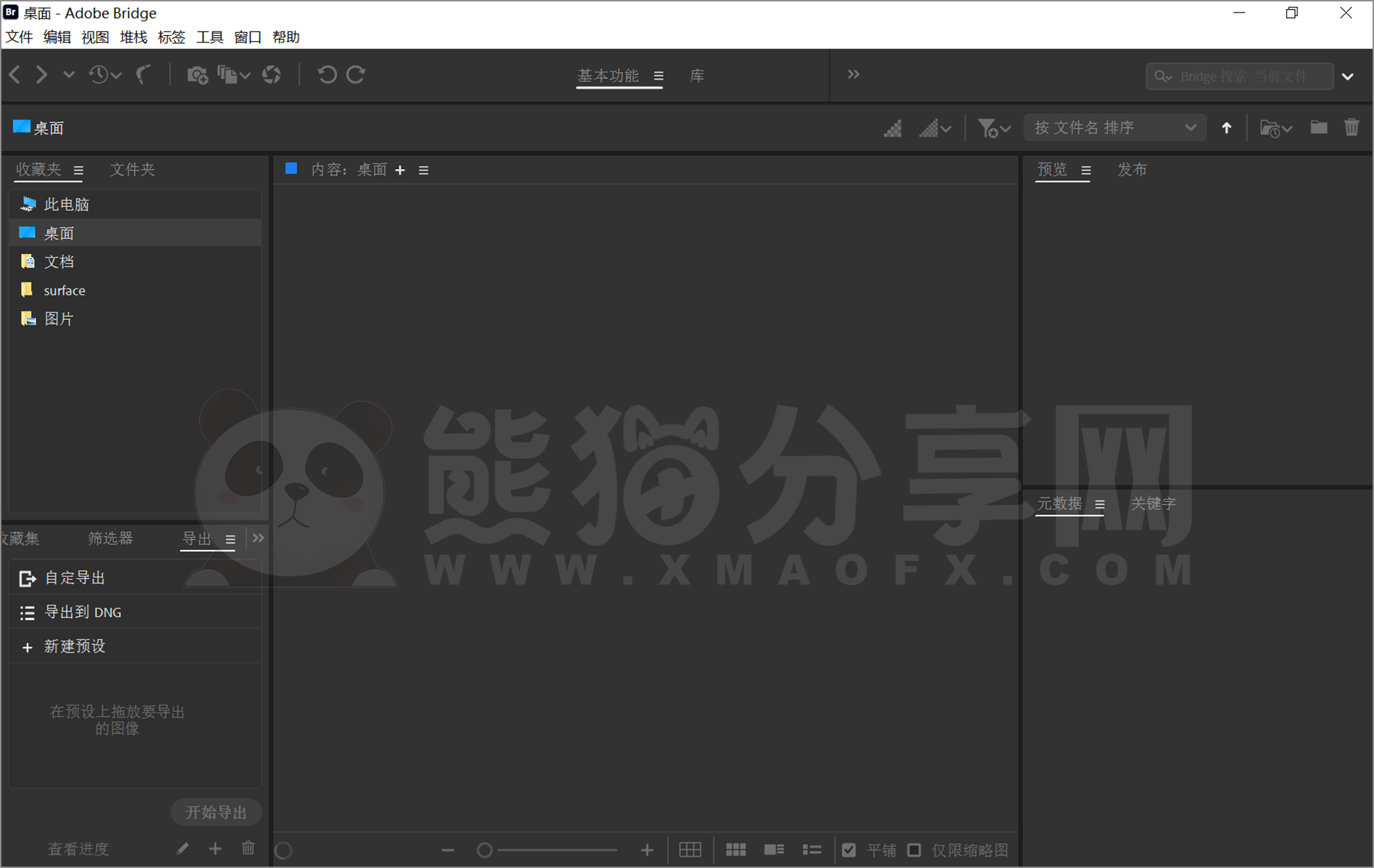This screenshot has height=868, width=1374.
Task: Open Camera Raw with the aperture icon
Action: click(271, 75)
